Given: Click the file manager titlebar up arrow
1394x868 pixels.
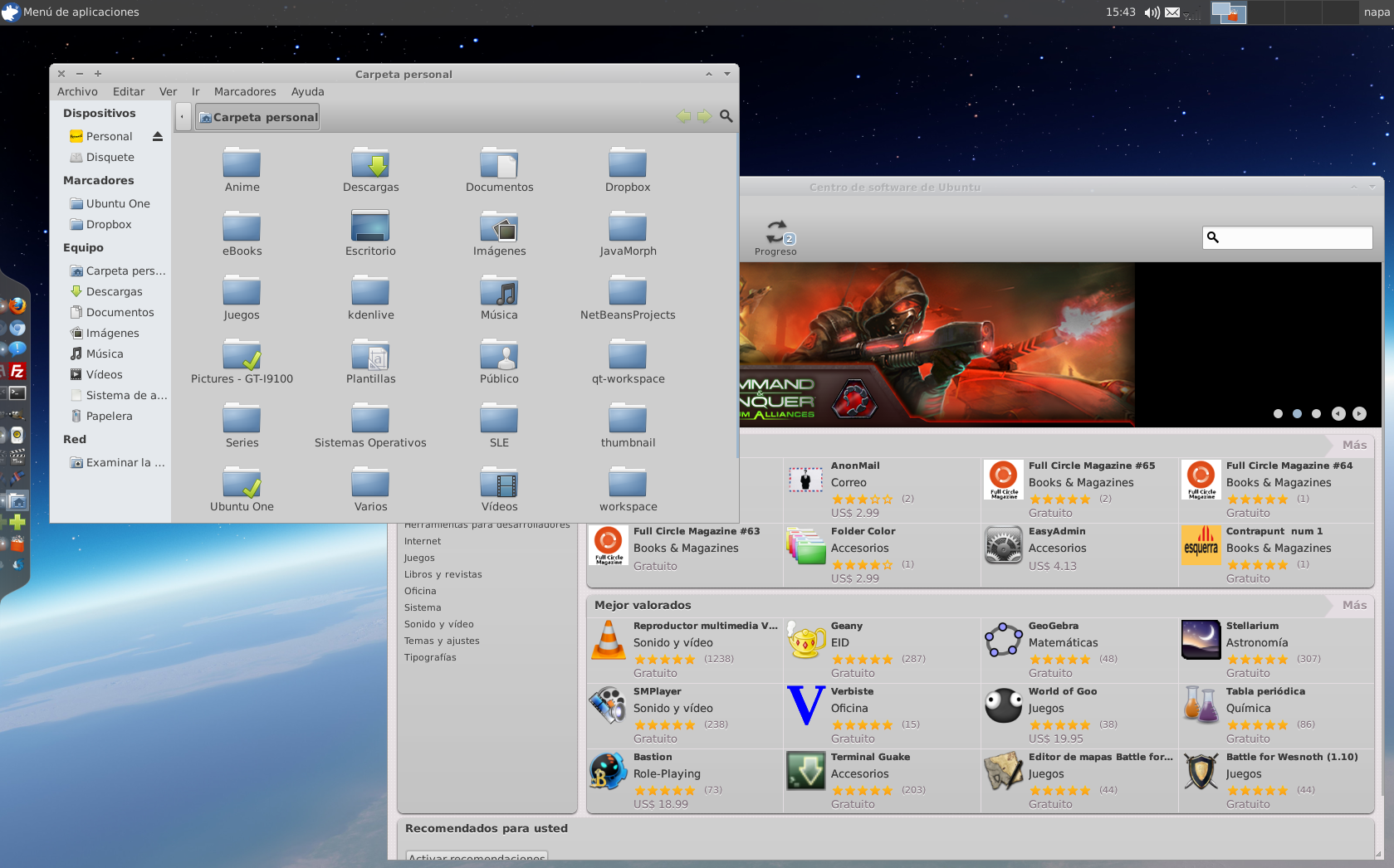Looking at the screenshot, I should coord(708,74).
